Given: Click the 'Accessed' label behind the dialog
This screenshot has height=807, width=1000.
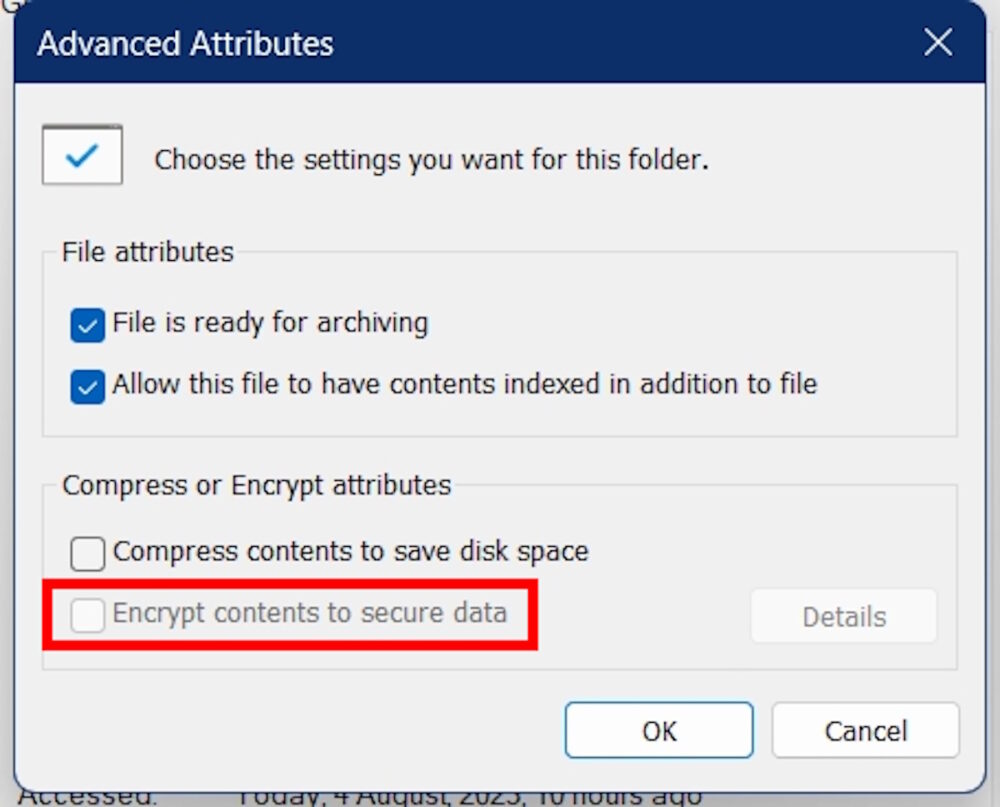Looking at the screenshot, I should (88, 798).
